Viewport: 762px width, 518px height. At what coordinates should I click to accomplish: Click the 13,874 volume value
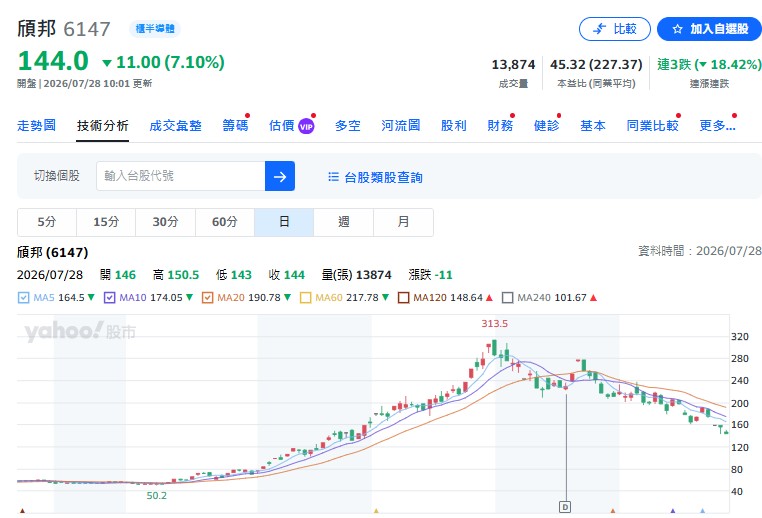pyautogui.click(x=513, y=65)
